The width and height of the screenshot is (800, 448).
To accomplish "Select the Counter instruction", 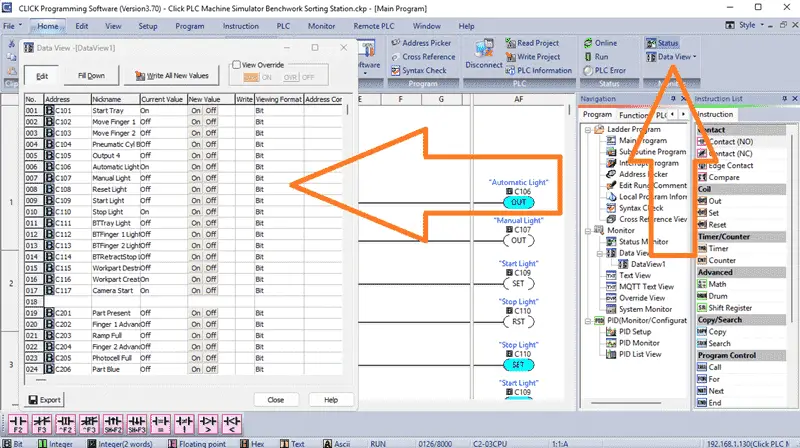I will click(716, 260).
